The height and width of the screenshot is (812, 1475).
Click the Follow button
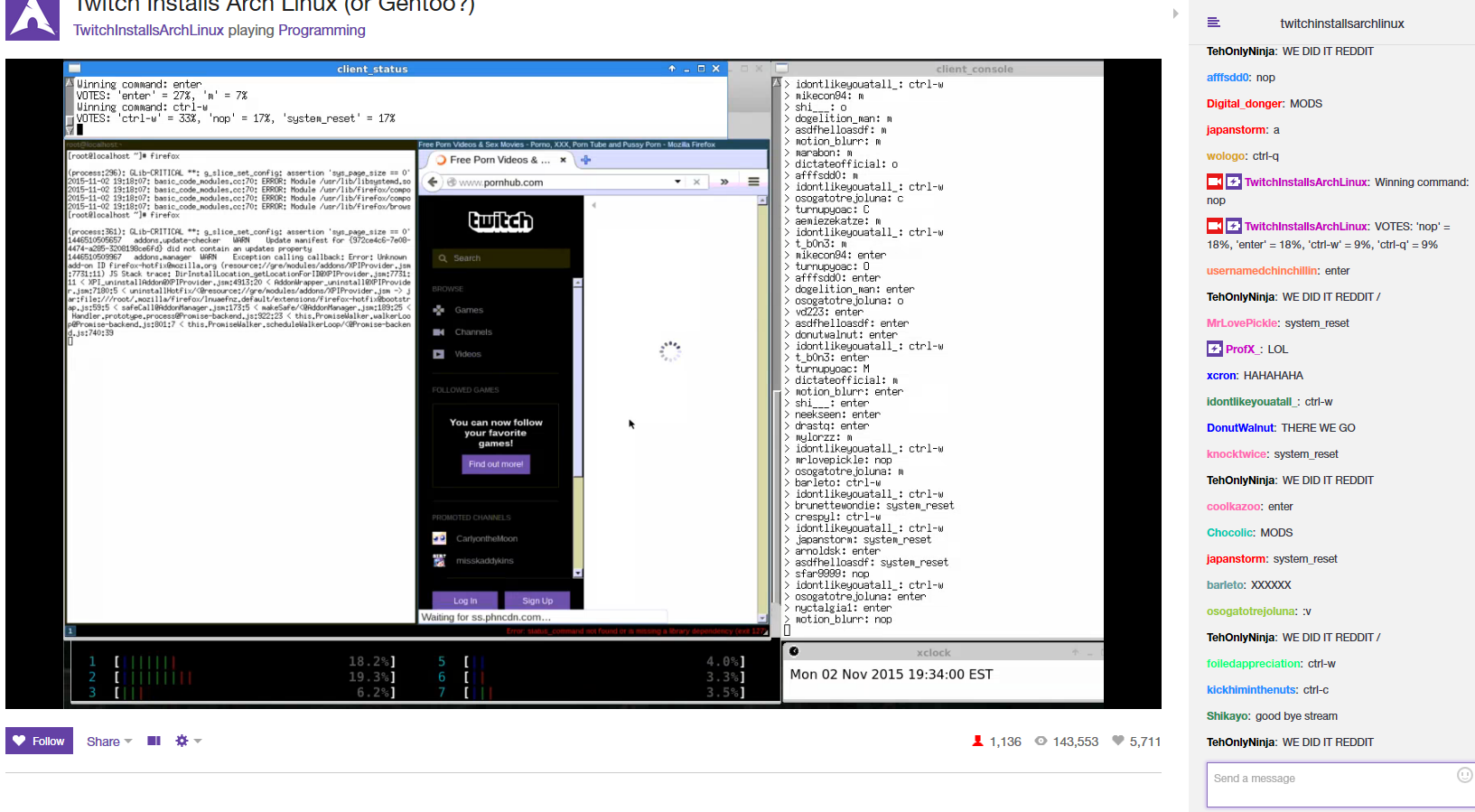click(39, 741)
